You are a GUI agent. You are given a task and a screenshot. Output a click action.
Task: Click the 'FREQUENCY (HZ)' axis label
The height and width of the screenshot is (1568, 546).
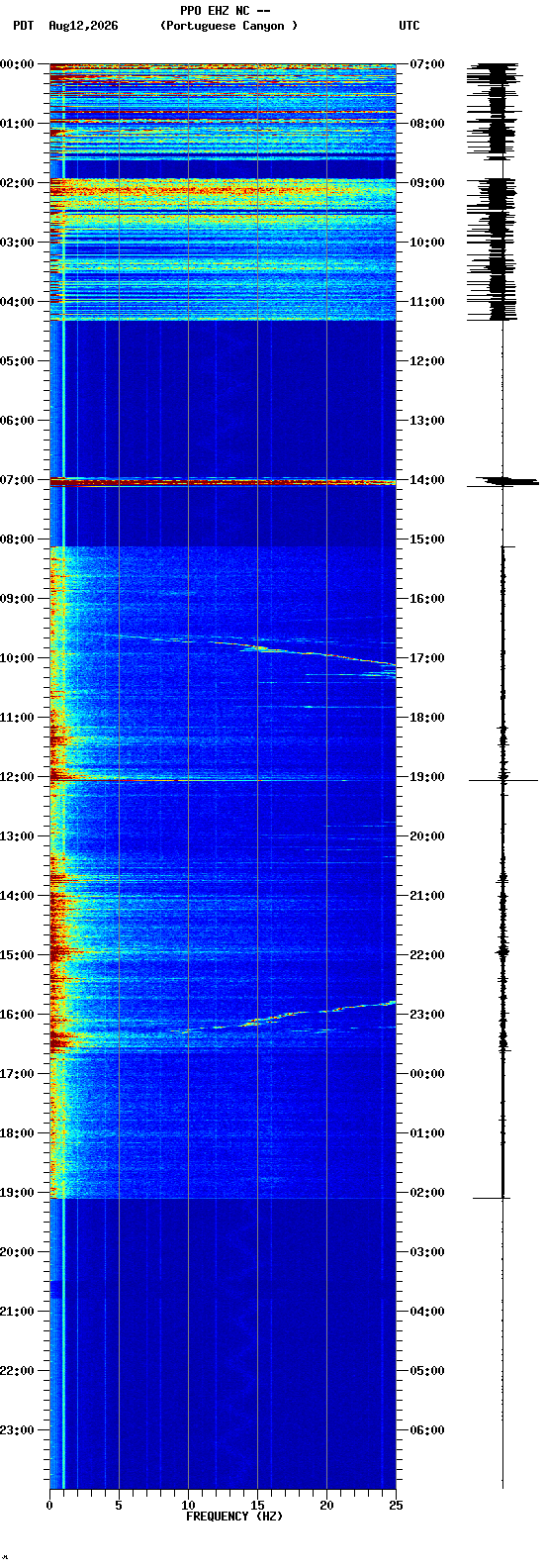(x=234, y=1517)
